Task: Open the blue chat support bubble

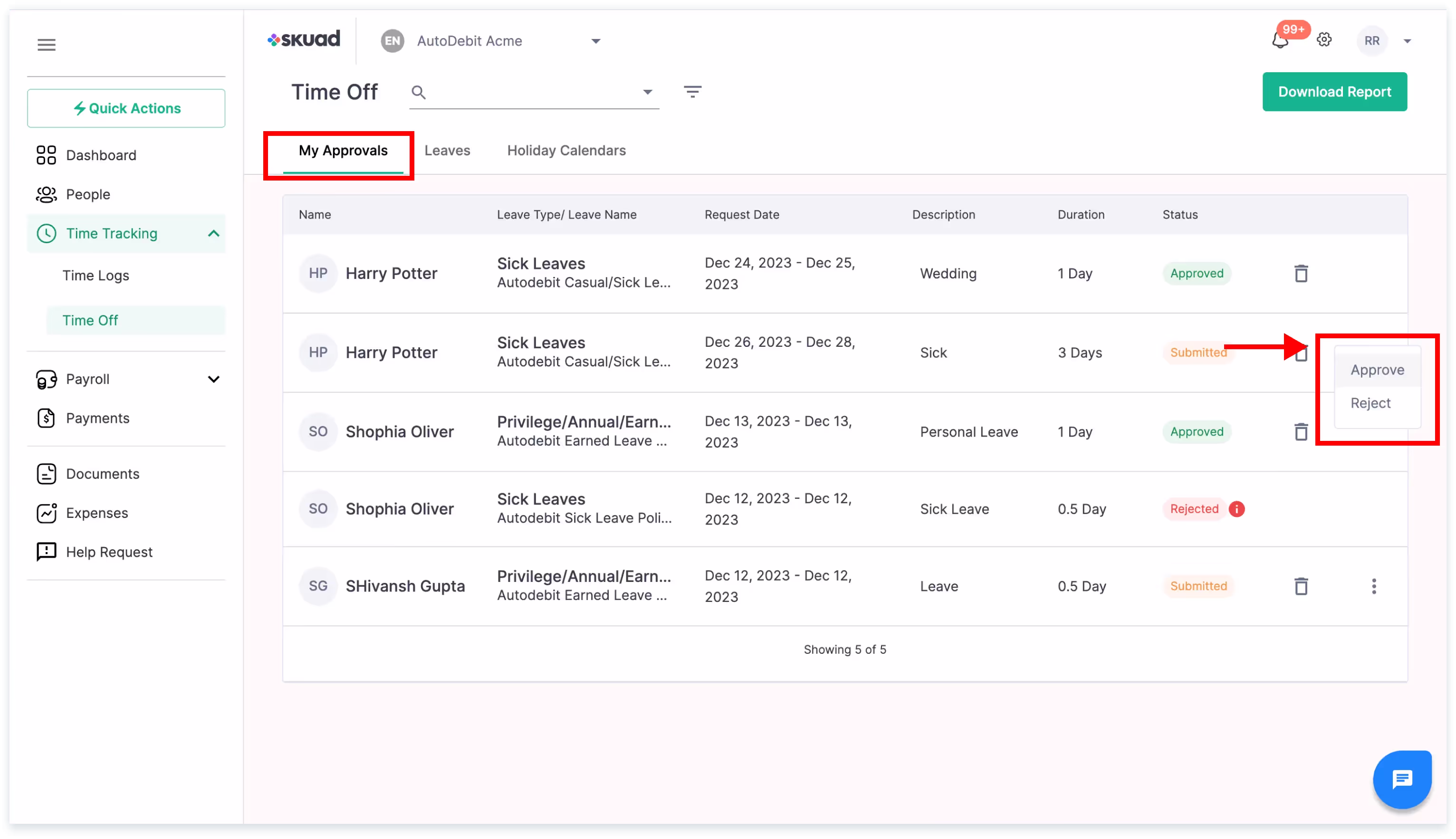Action: click(x=1402, y=780)
